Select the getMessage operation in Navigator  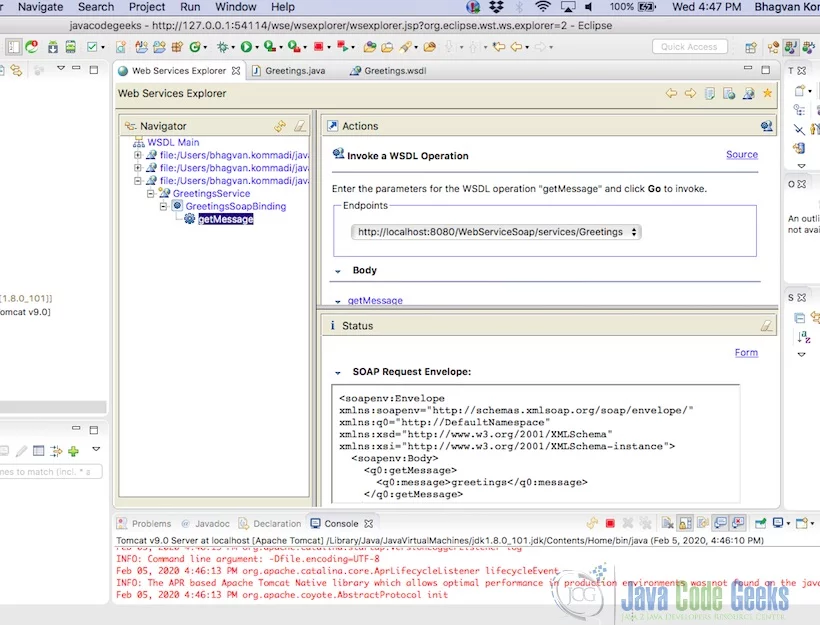225,219
